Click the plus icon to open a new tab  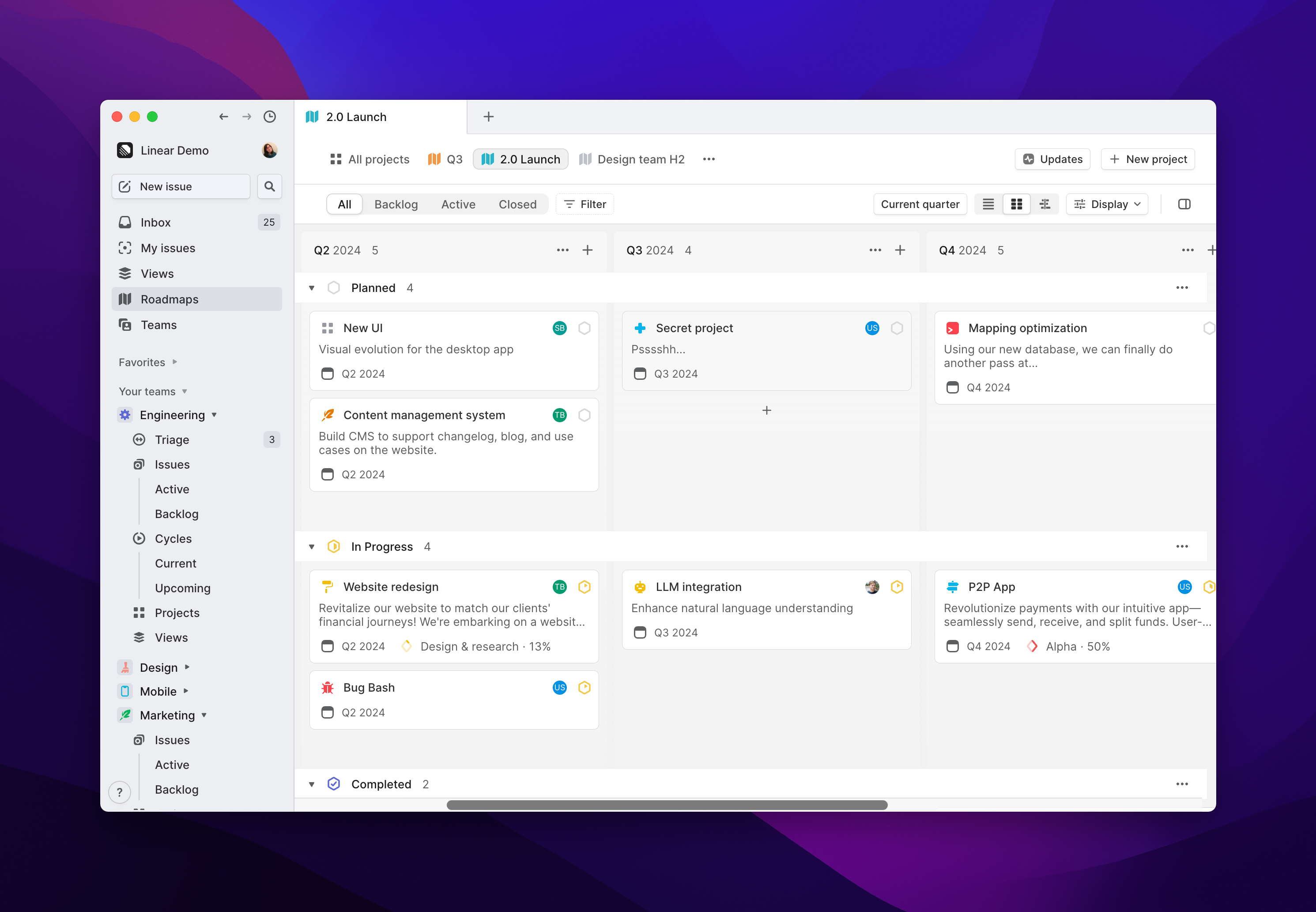488,117
